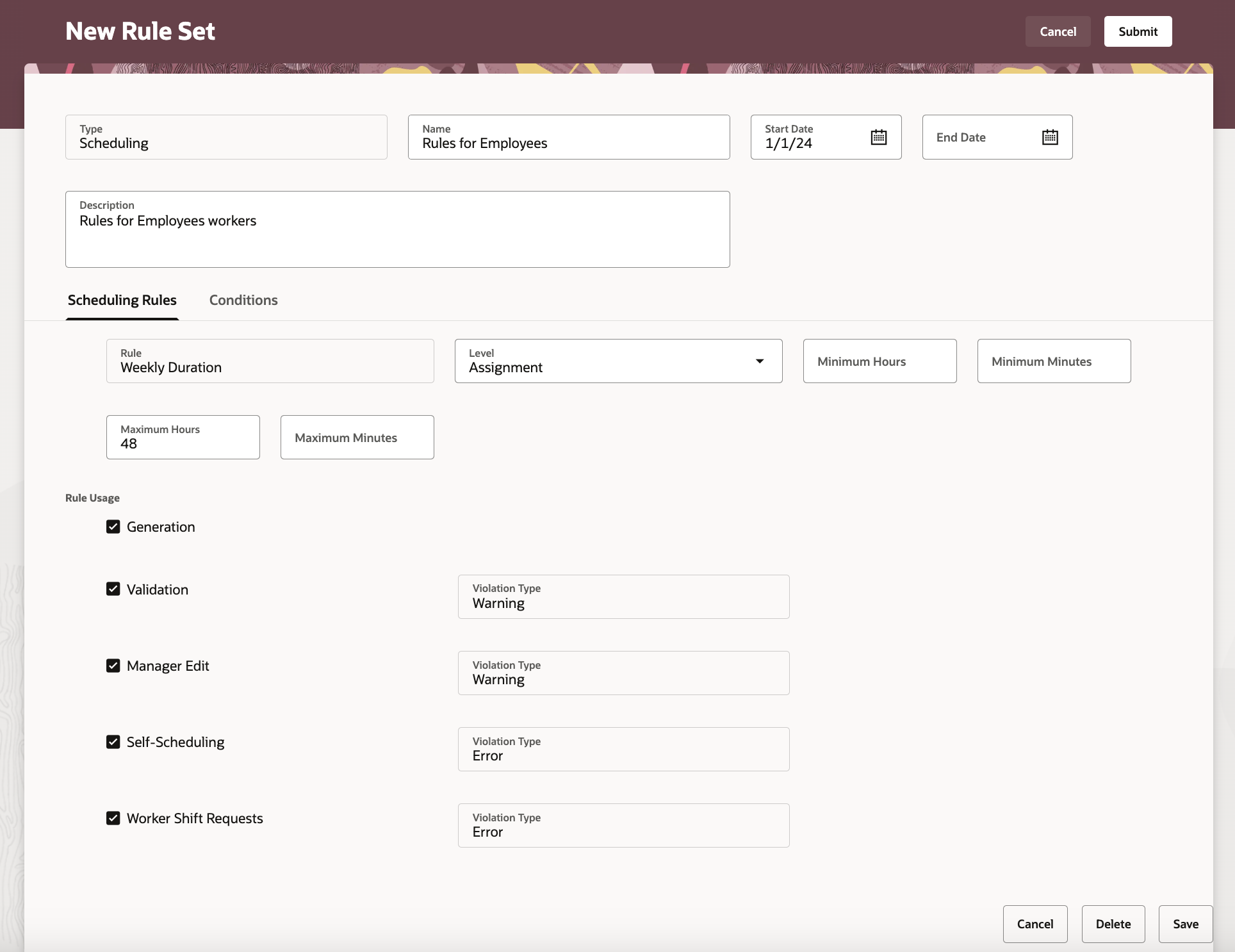The image size is (1235, 952).
Task: Uncheck the Self-Scheduling checkbox
Action: point(113,742)
